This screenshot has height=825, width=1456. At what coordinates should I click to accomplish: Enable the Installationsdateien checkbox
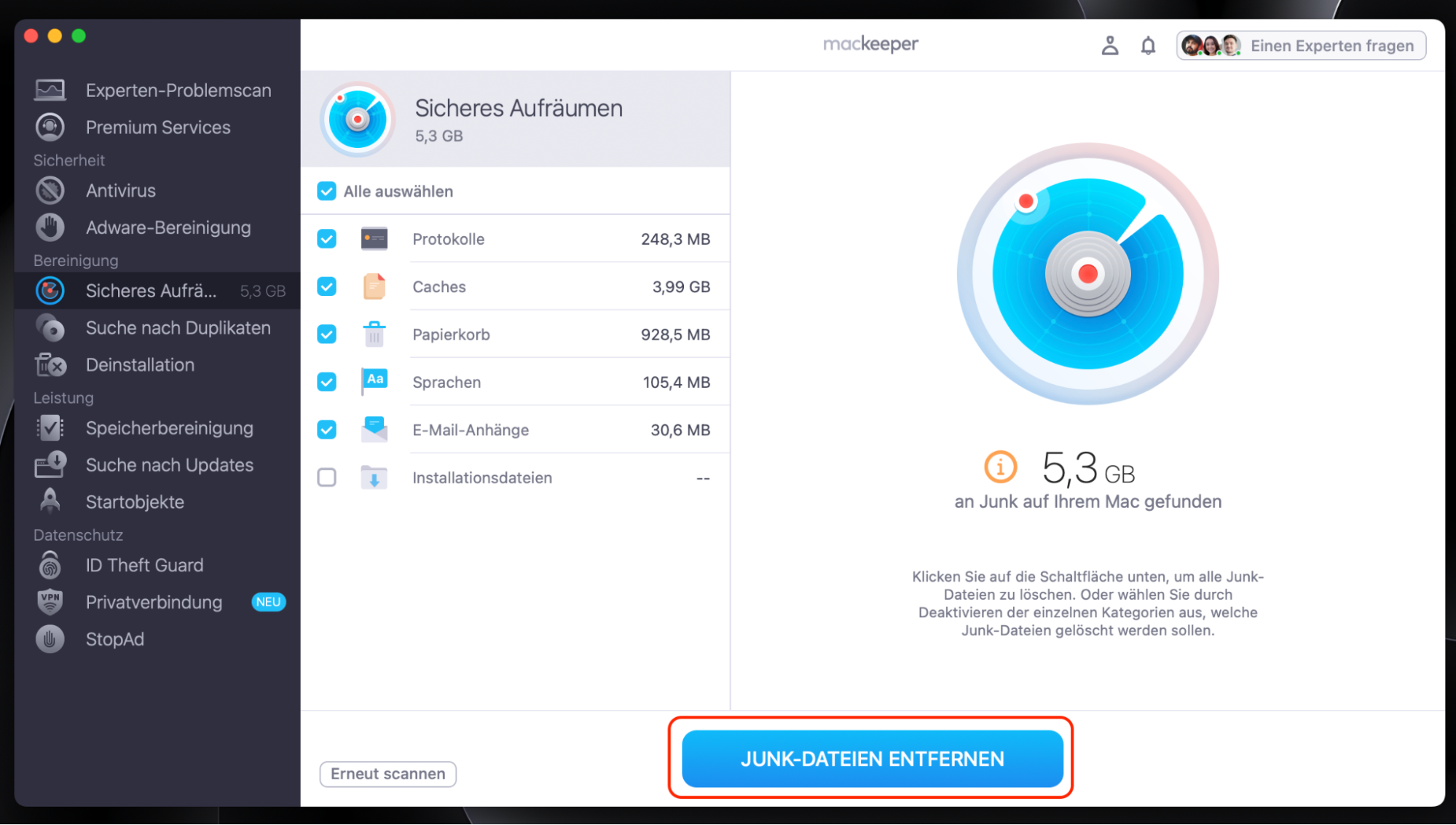point(326,477)
